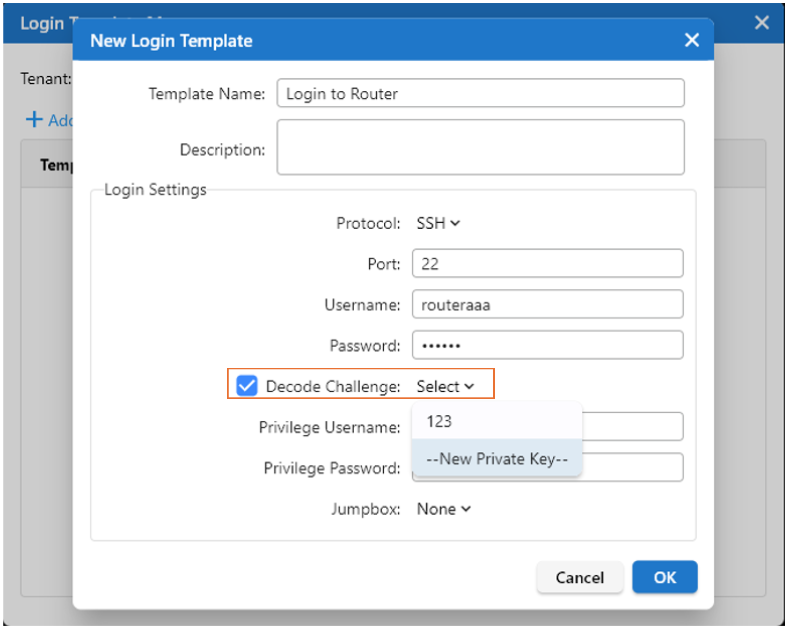Open the Protocol SSH dropdown
The image size is (785, 627).
click(x=438, y=224)
